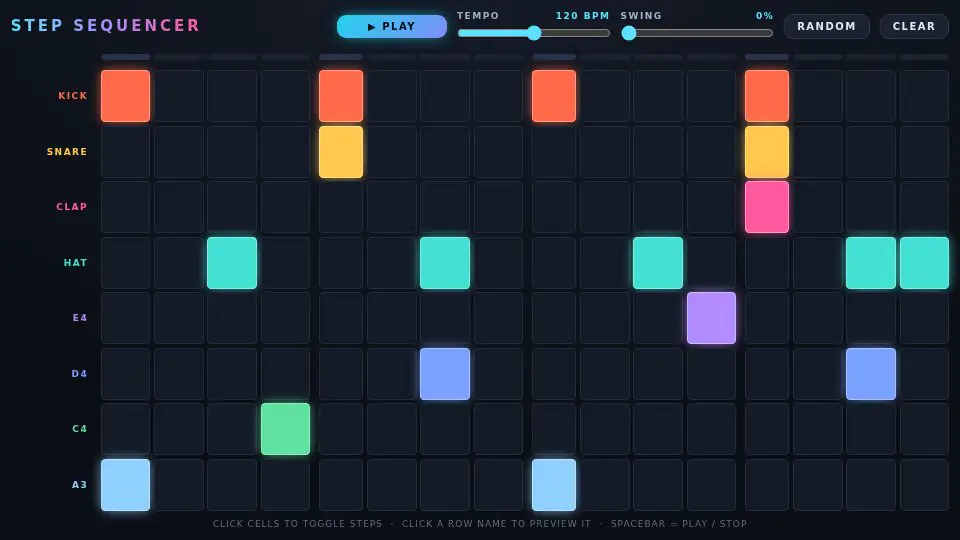960x540 pixels.
Task: Remove the green C4 note on step 4
Action: [285, 429]
